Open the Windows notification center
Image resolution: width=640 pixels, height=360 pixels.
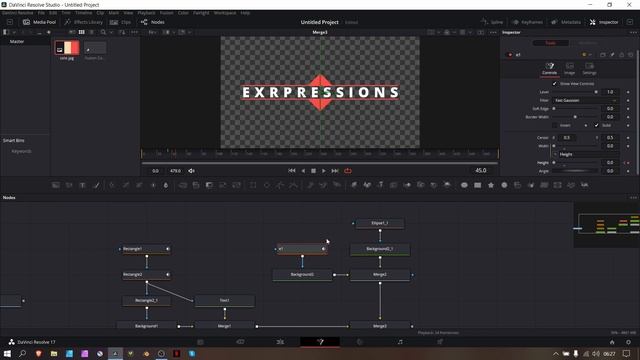pos(627,353)
